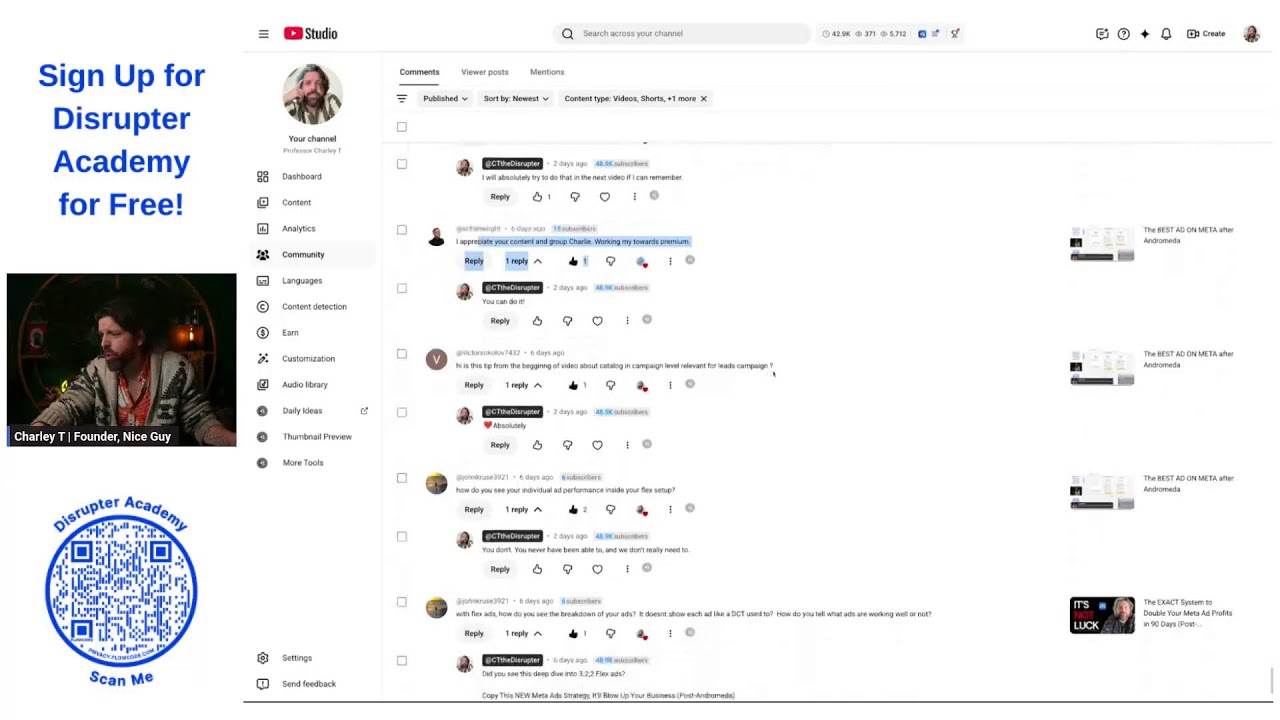
Task: Select the checkbox for the johnkruse3921 flex setup comment
Action: [x=402, y=478]
